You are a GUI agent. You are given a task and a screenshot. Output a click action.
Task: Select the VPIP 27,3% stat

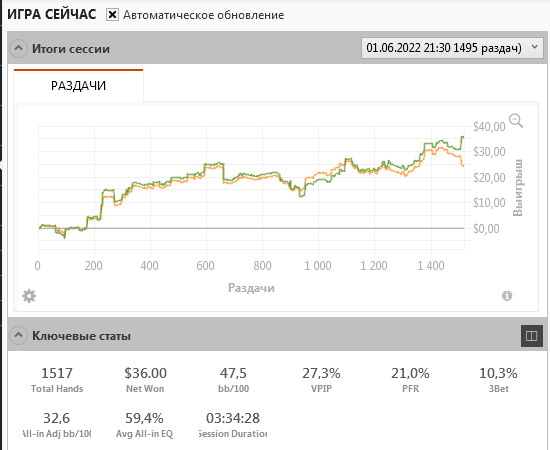[x=321, y=379]
